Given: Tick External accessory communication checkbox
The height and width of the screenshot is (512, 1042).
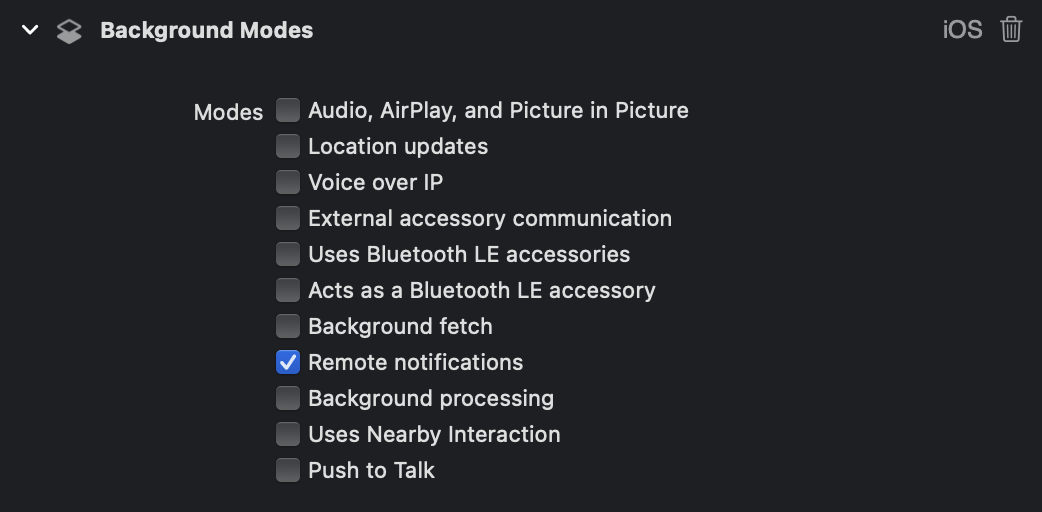Looking at the screenshot, I should pos(288,218).
